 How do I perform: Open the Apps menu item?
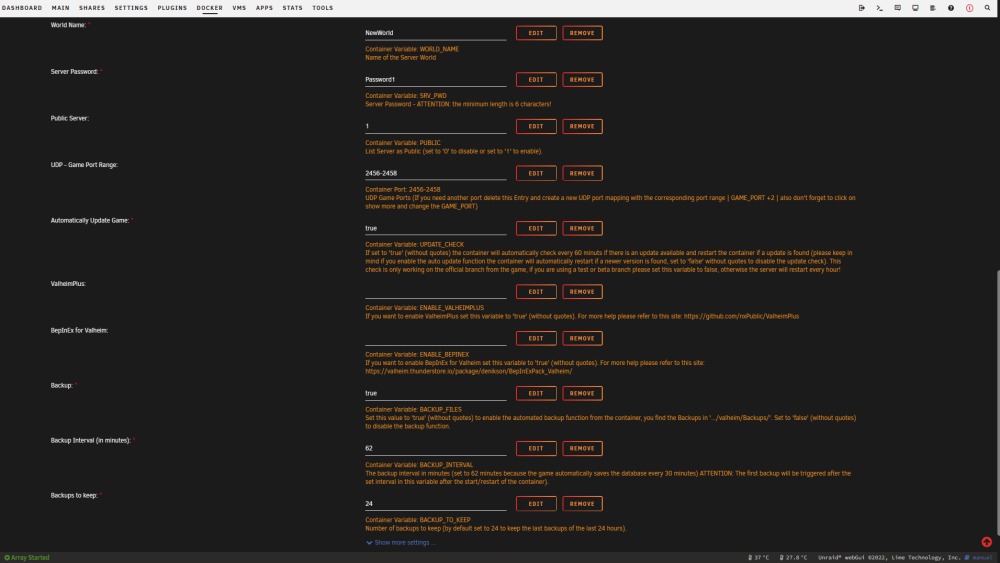click(264, 8)
